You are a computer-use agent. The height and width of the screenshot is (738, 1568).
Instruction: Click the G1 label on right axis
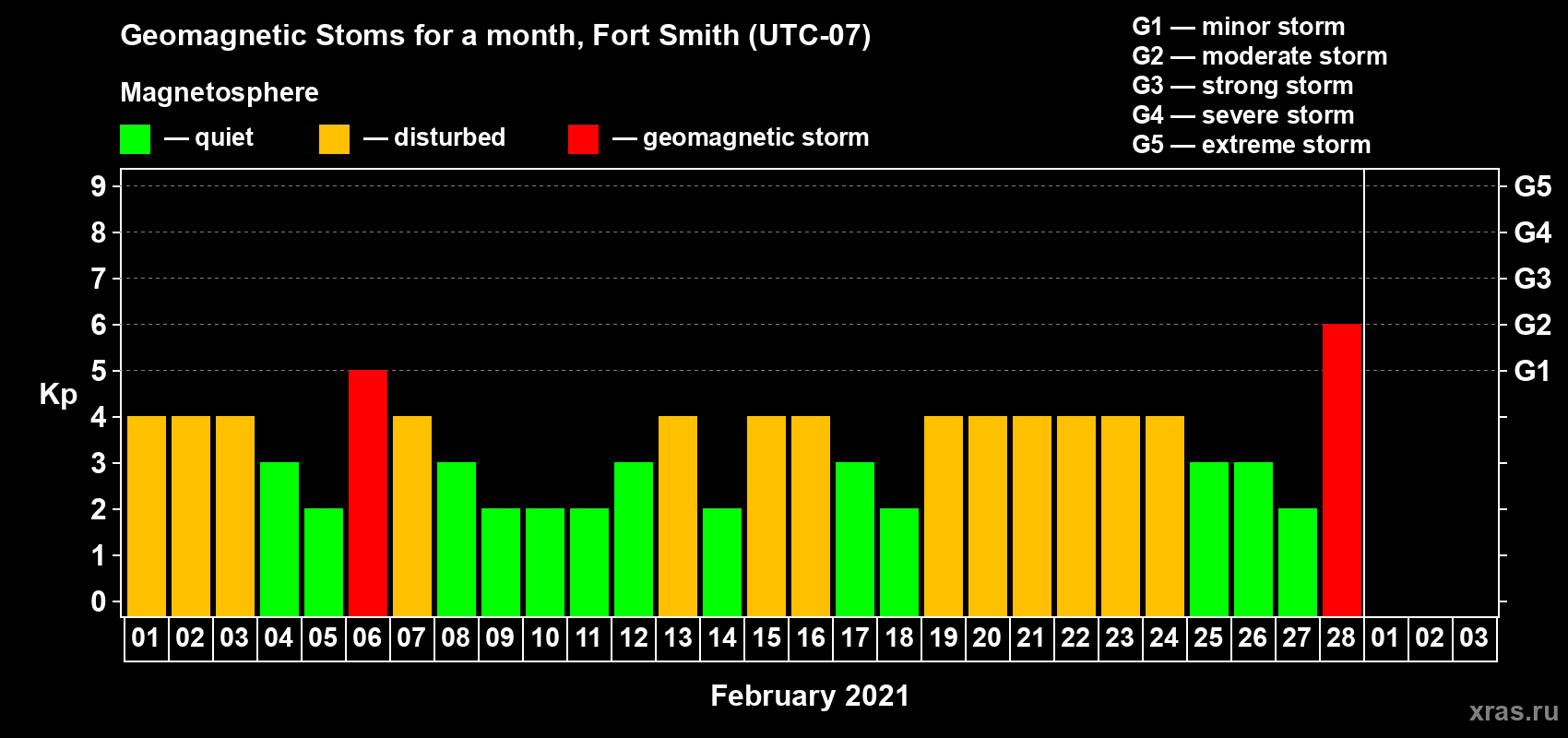(x=1532, y=371)
